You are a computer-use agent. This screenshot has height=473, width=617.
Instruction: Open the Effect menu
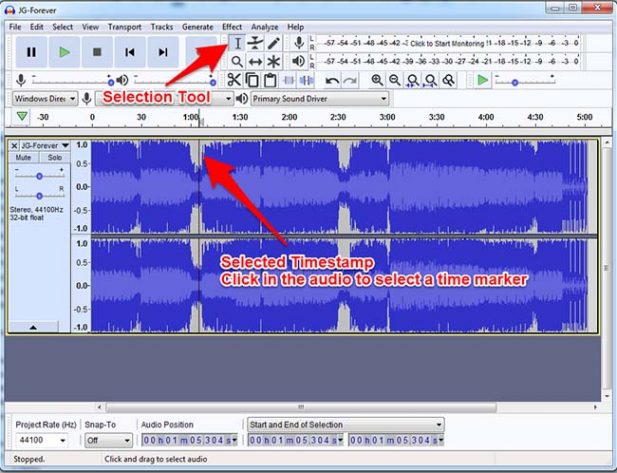(232, 27)
